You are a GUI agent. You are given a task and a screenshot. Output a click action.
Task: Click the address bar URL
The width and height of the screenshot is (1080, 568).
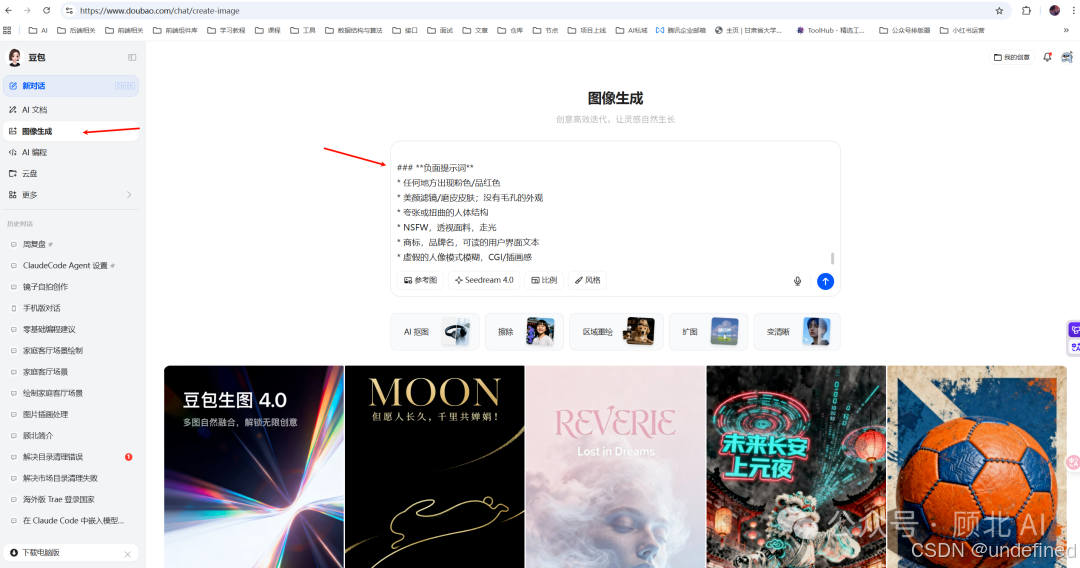(x=160, y=11)
